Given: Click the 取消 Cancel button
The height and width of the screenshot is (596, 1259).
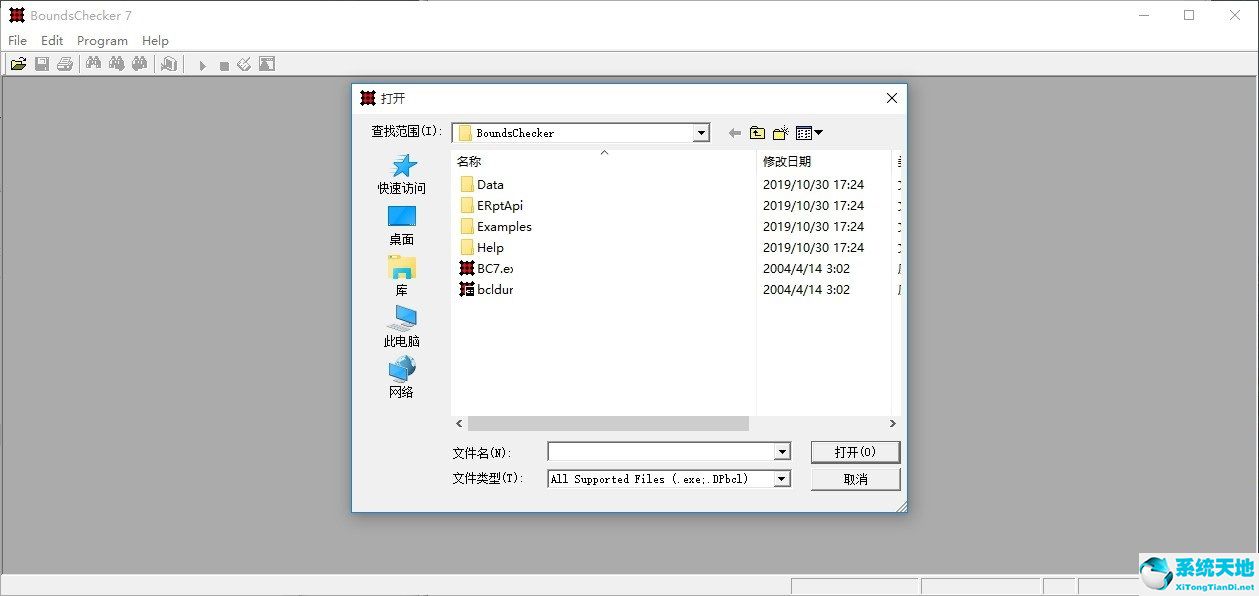Looking at the screenshot, I should click(855, 479).
